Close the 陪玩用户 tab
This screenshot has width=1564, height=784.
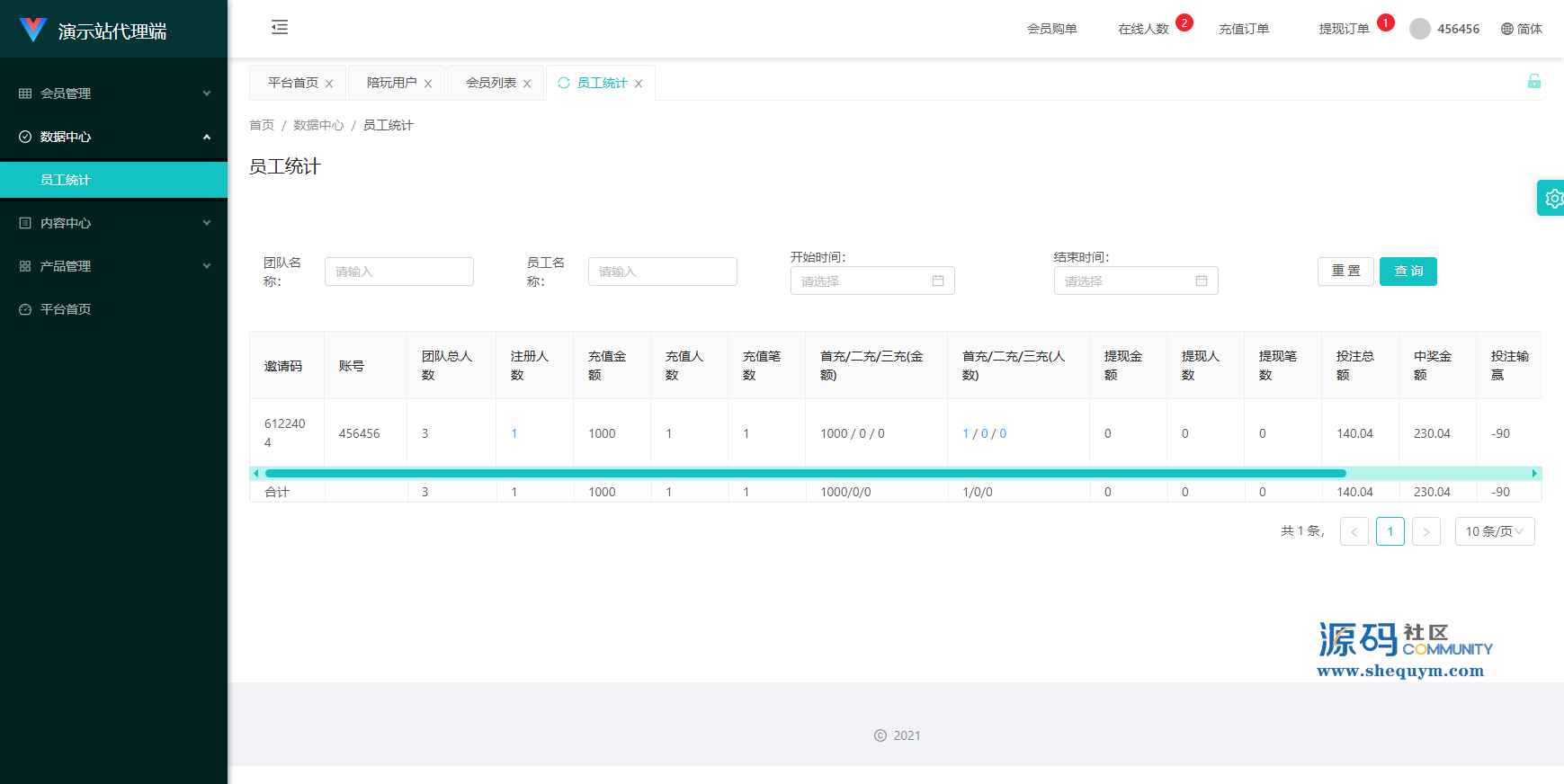click(428, 84)
